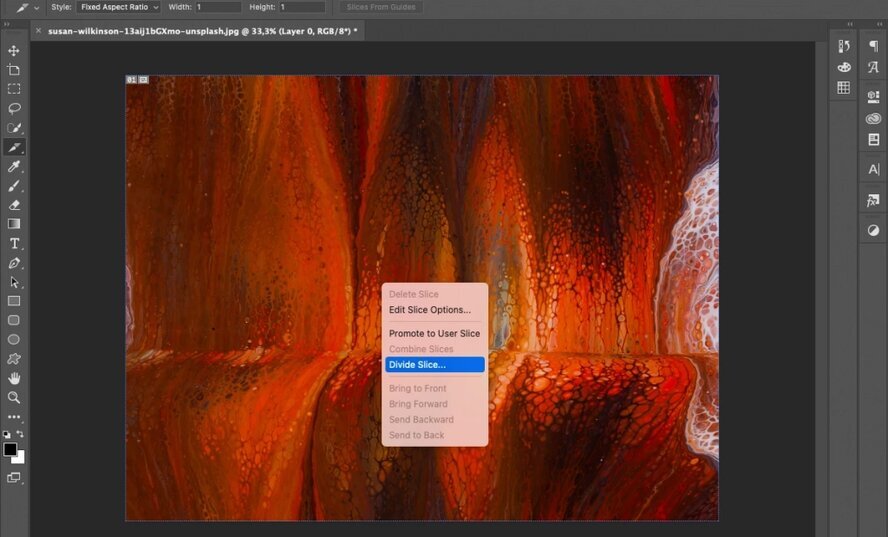Select the Eraser tool

pyautogui.click(x=14, y=205)
